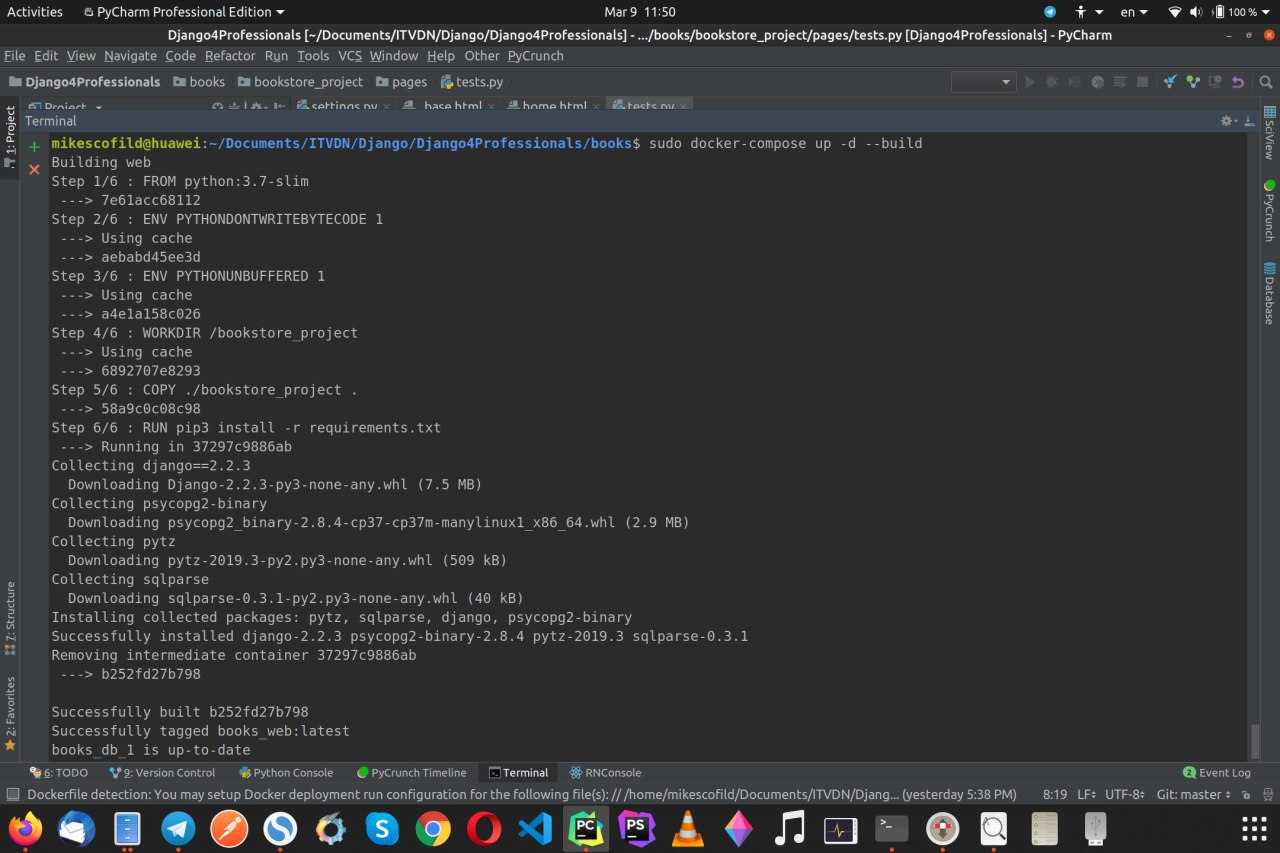Open the Refactor menu
1280x853 pixels.
[230, 56]
